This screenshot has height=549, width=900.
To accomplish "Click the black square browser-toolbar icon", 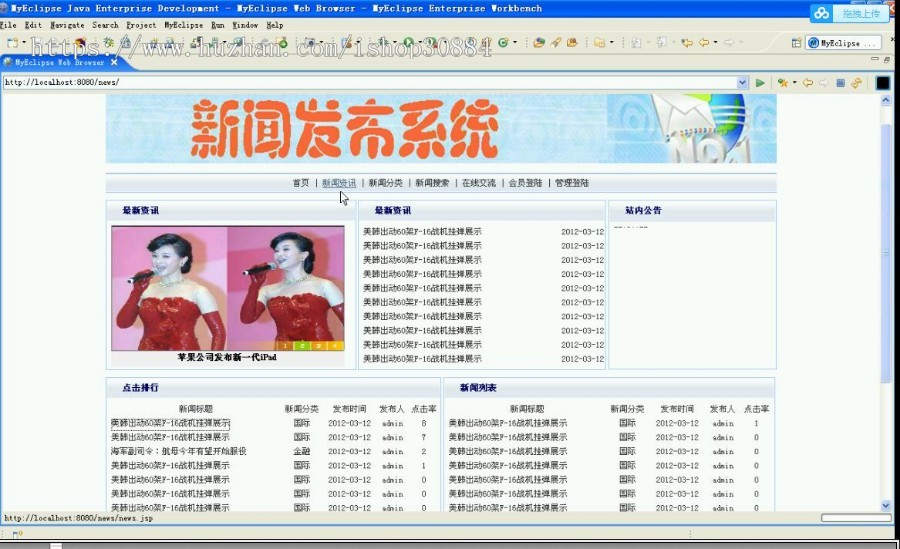I will [x=882, y=83].
